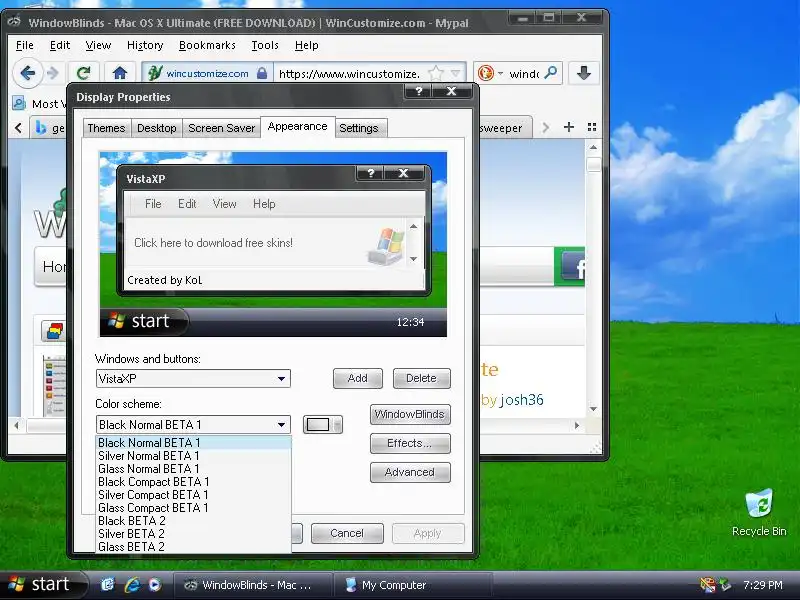Reload the page with the green refresh icon
This screenshot has width=800, height=600.
point(84,73)
